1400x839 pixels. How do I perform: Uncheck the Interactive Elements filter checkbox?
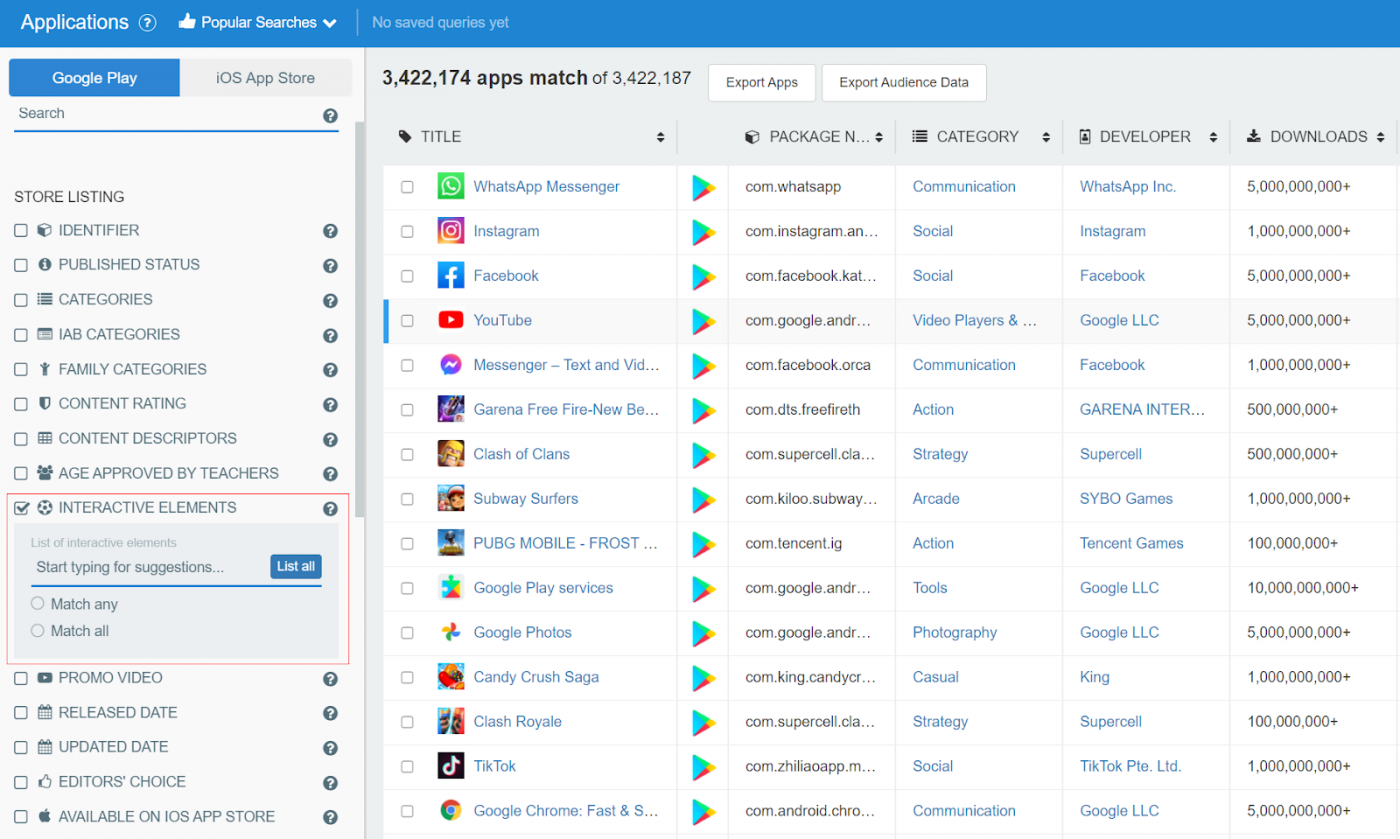tap(22, 507)
